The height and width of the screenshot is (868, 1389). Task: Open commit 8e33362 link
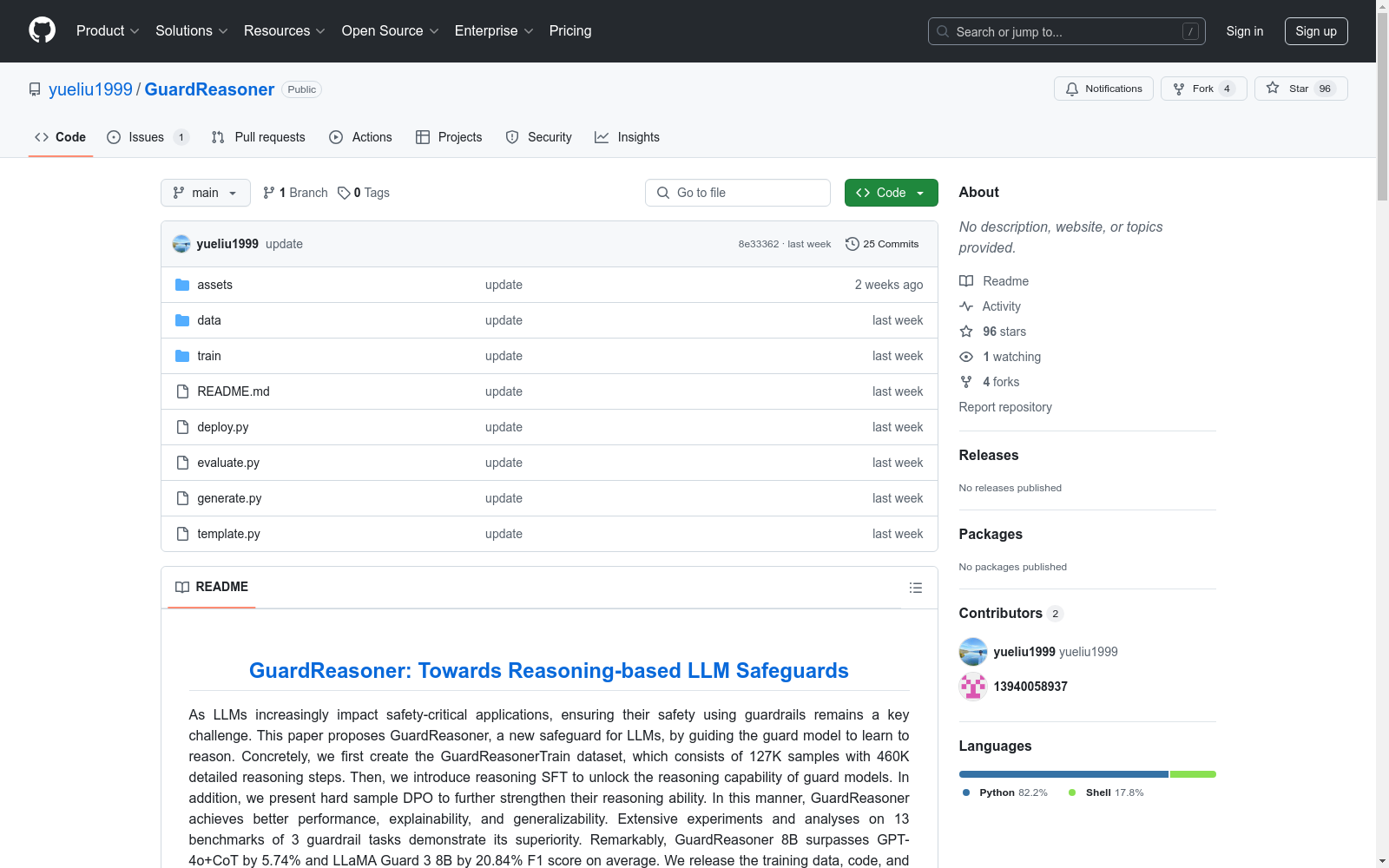pyautogui.click(x=759, y=244)
